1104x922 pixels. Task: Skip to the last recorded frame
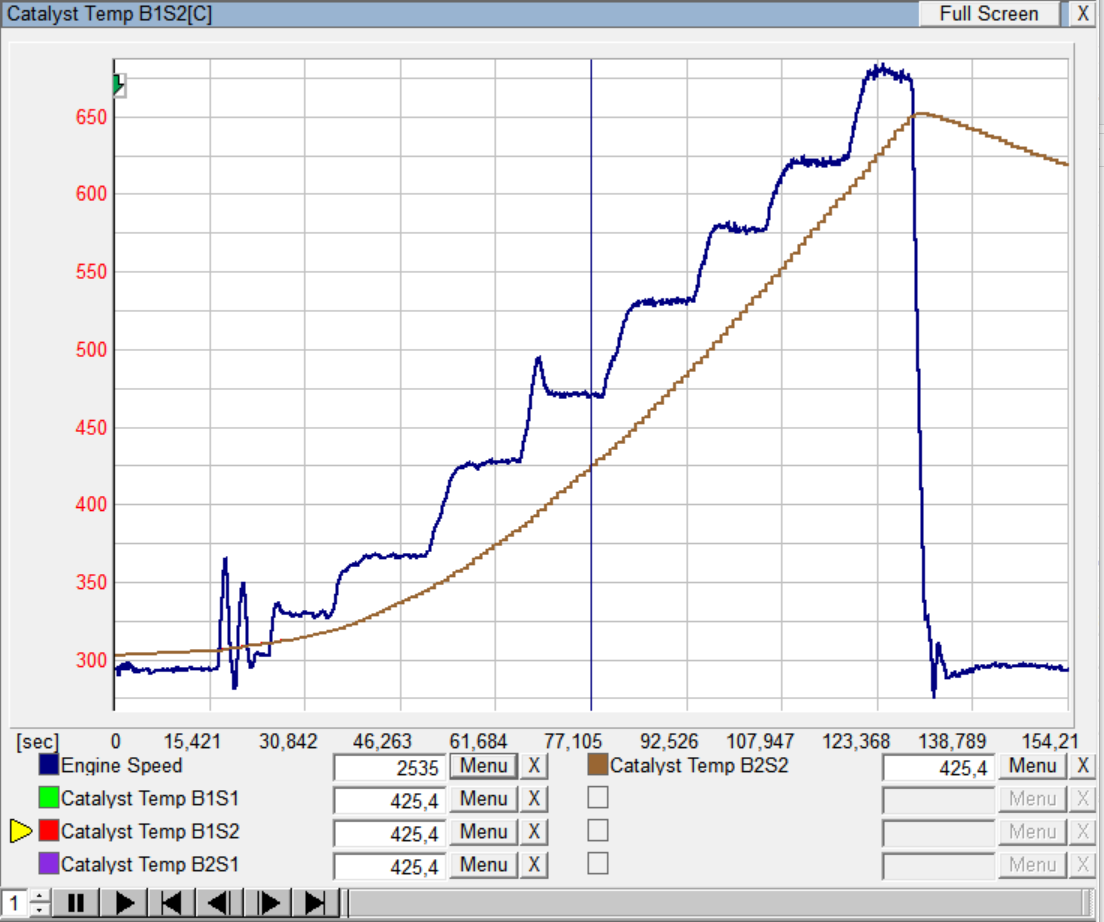click(316, 904)
